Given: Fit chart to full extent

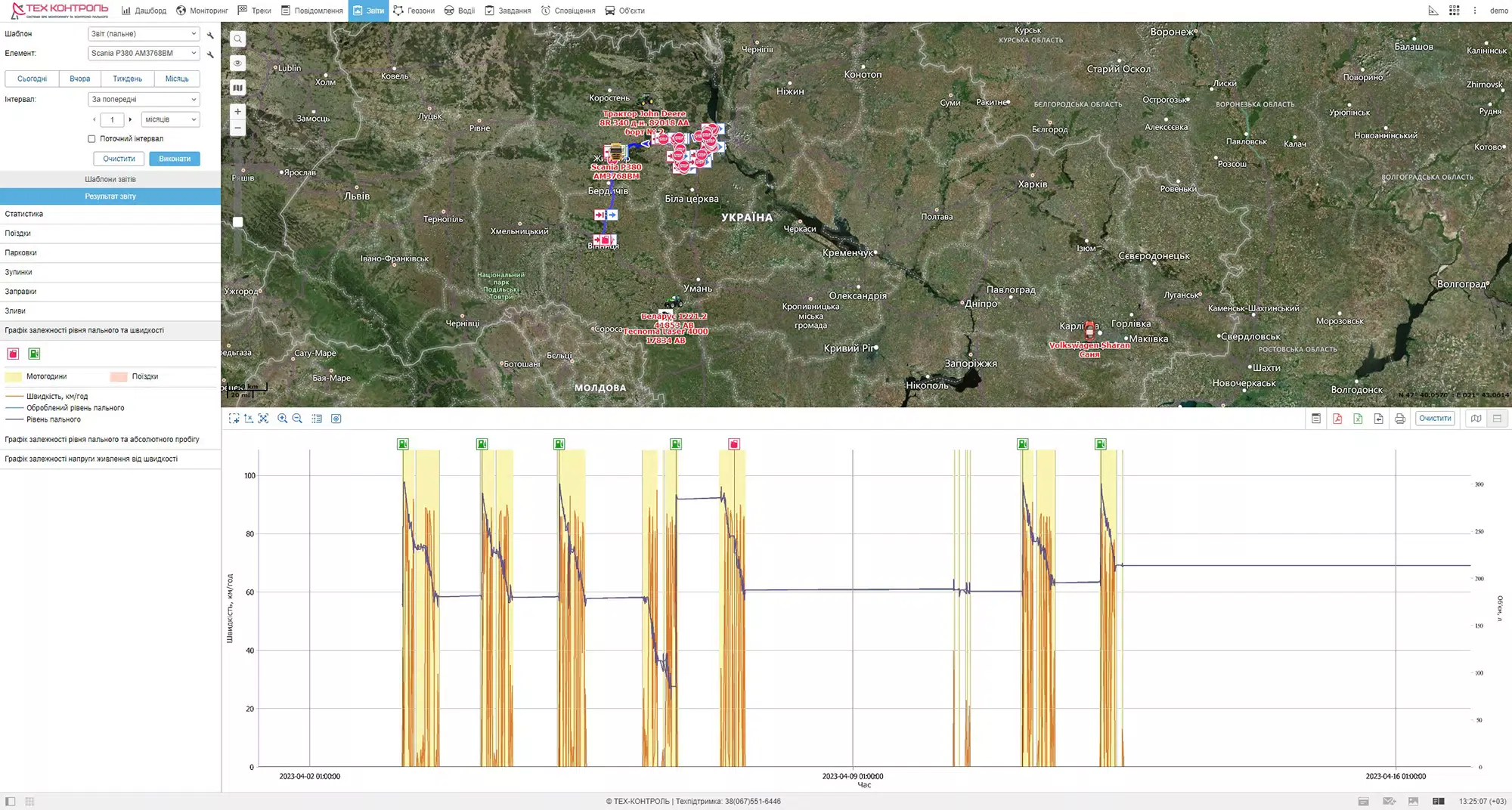Looking at the screenshot, I should click(x=263, y=419).
